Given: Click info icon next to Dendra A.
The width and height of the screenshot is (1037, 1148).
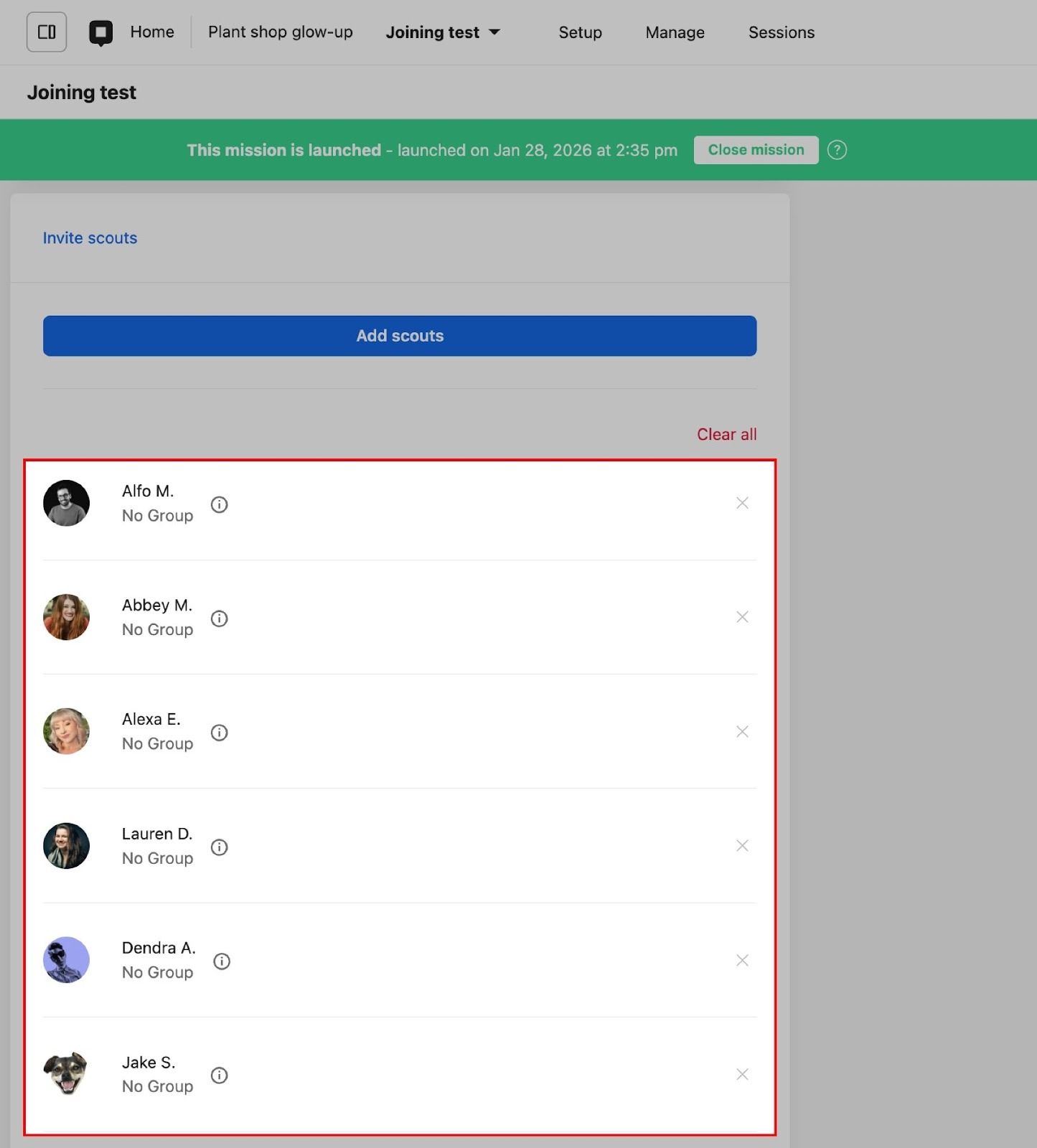Looking at the screenshot, I should click(x=222, y=961).
